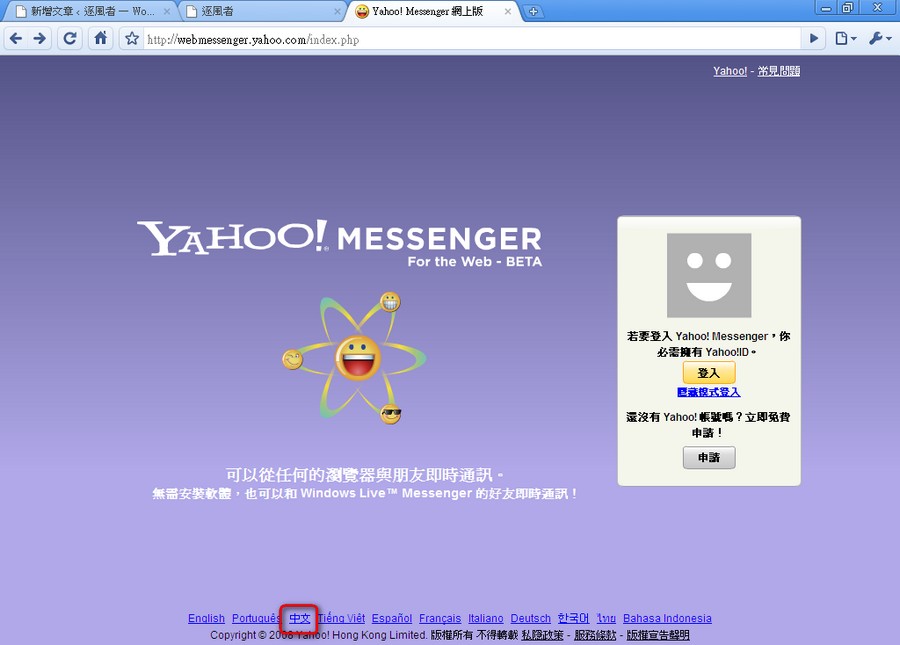
Task: Switch language to 中文
Action: coord(300,618)
